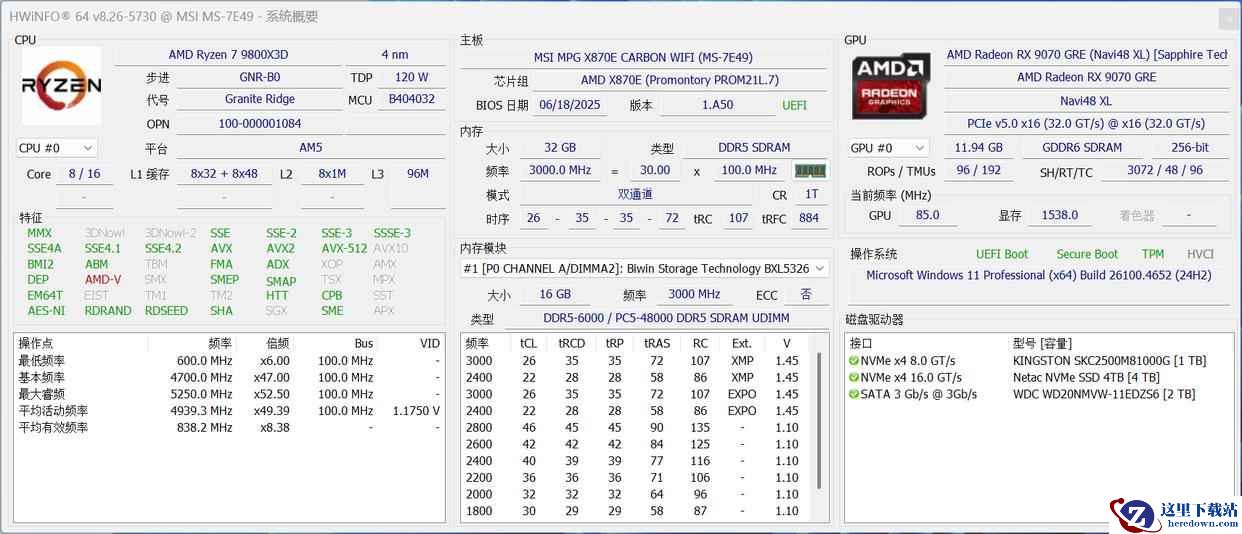The height and width of the screenshot is (534, 1242).
Task: Select the 基本频率 operating point row
Action: tap(229, 378)
